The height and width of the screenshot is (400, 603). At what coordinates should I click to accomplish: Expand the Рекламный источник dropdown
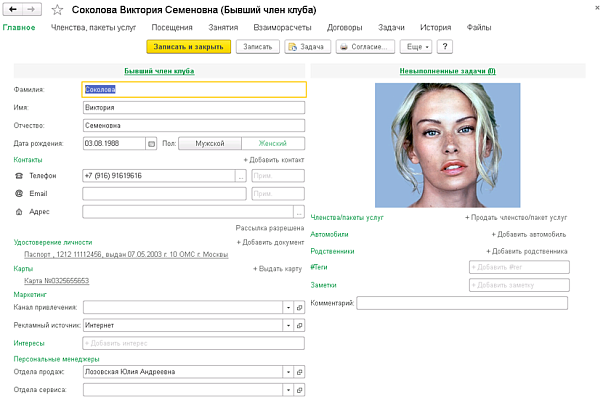tap(286, 325)
